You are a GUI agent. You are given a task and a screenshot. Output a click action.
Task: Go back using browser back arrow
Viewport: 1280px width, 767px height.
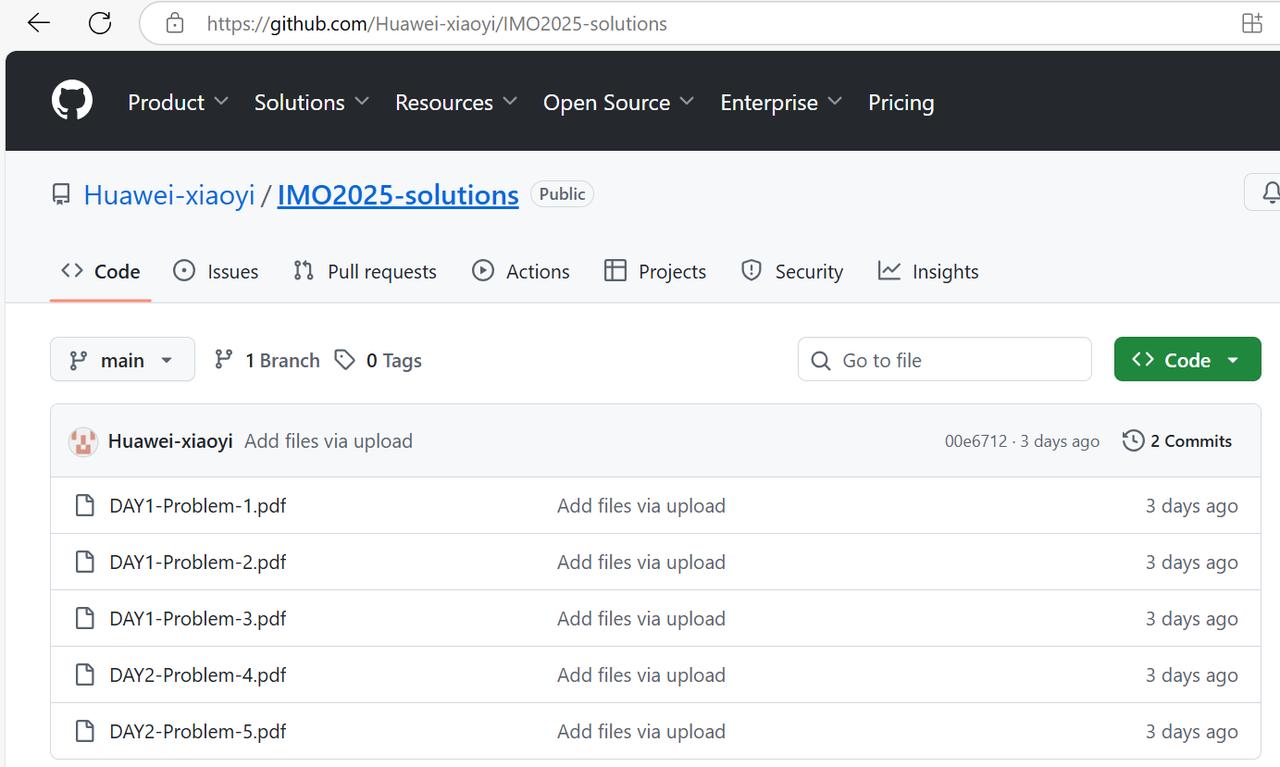38,23
